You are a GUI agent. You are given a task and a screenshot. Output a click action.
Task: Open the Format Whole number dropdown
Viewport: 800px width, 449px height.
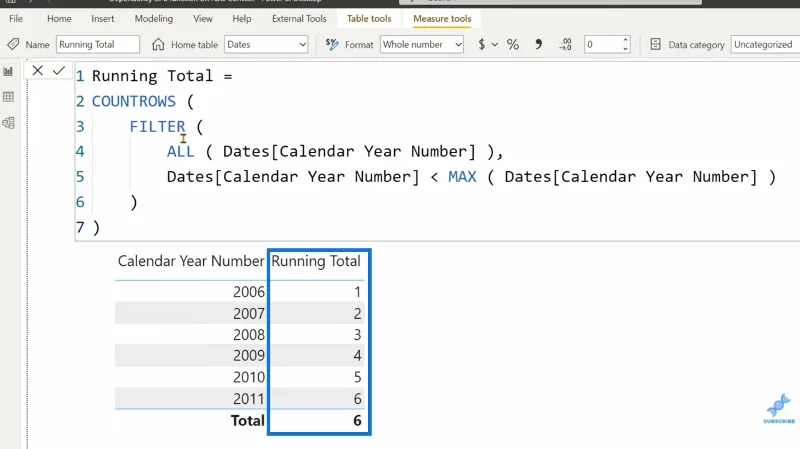pos(422,44)
